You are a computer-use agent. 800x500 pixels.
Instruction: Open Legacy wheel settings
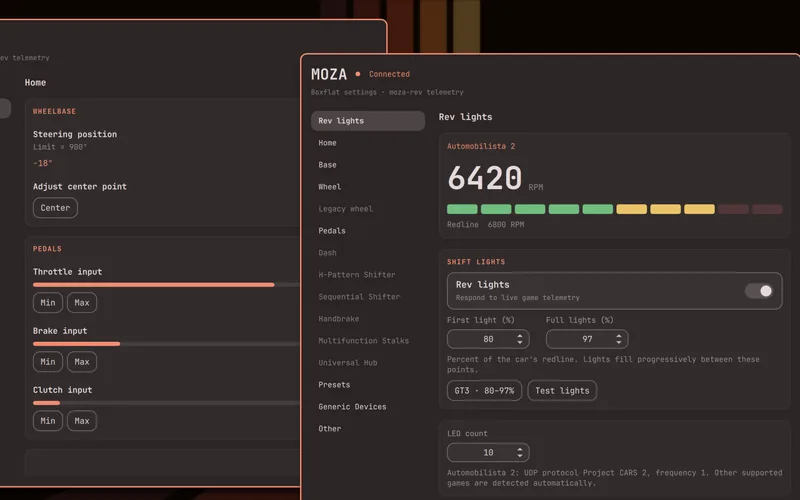point(345,209)
